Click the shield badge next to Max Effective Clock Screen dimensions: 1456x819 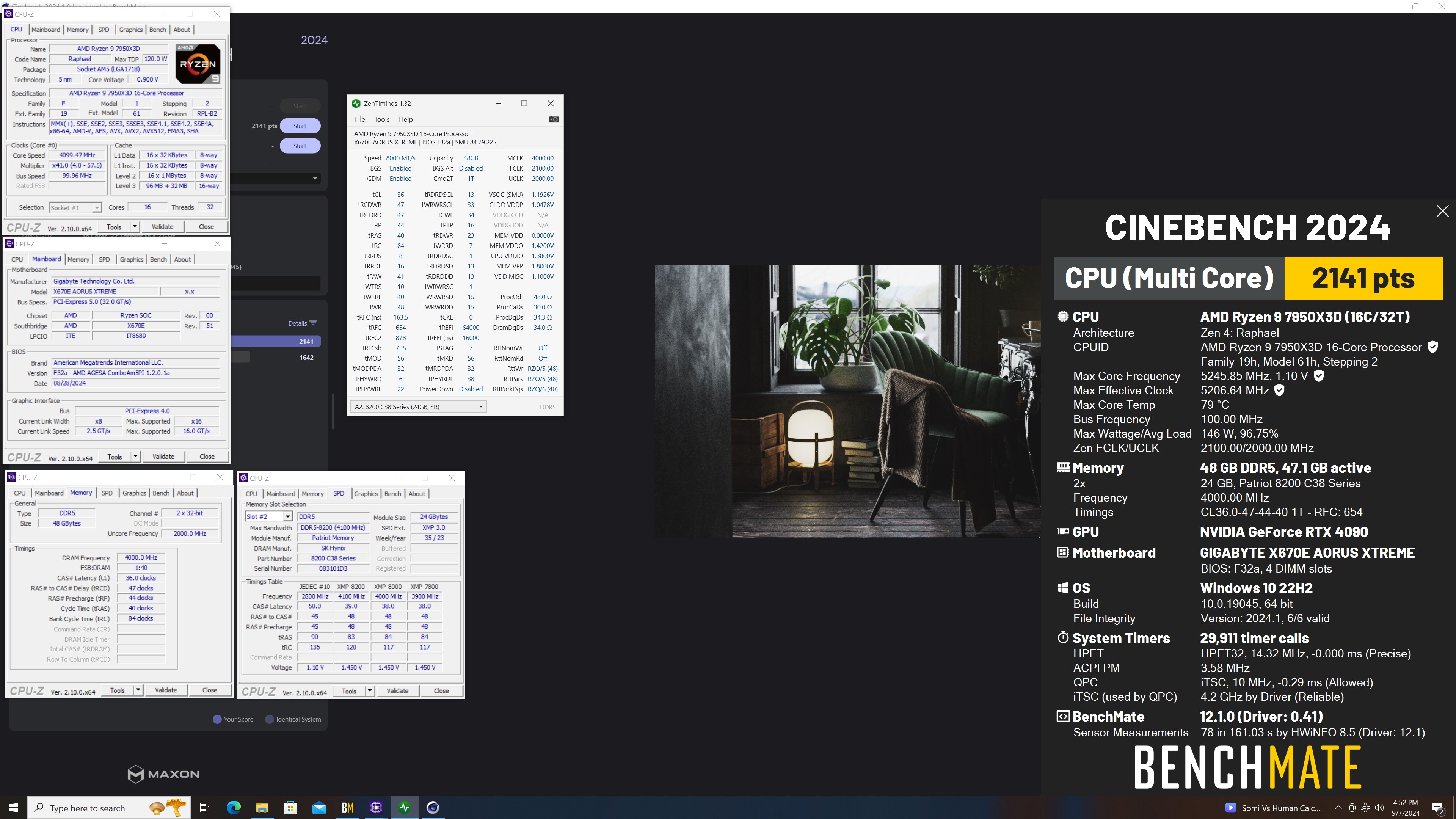(x=1280, y=390)
